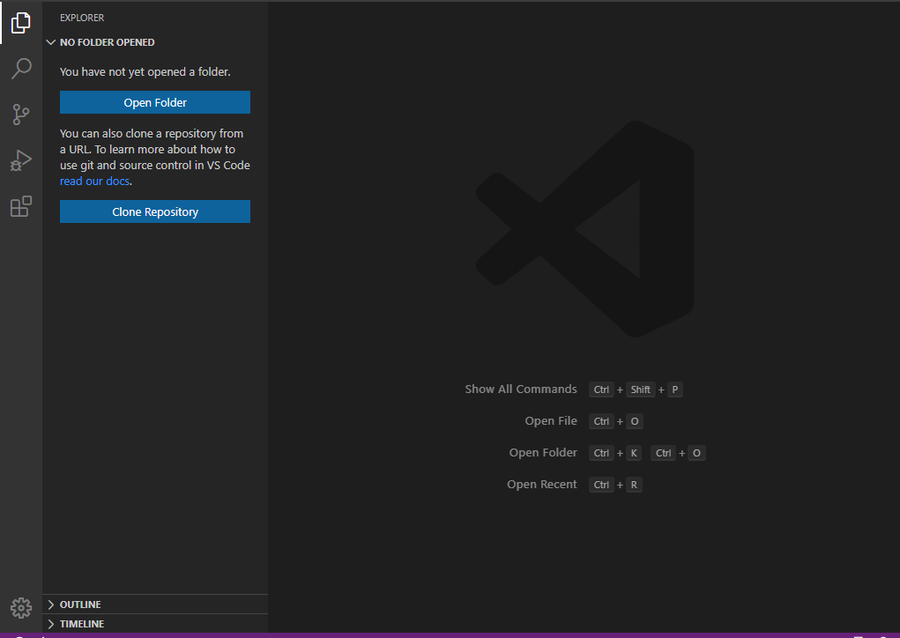Click the 'Open Recent' shortcut label
Screen dimensions: 900x638
tap(541, 484)
